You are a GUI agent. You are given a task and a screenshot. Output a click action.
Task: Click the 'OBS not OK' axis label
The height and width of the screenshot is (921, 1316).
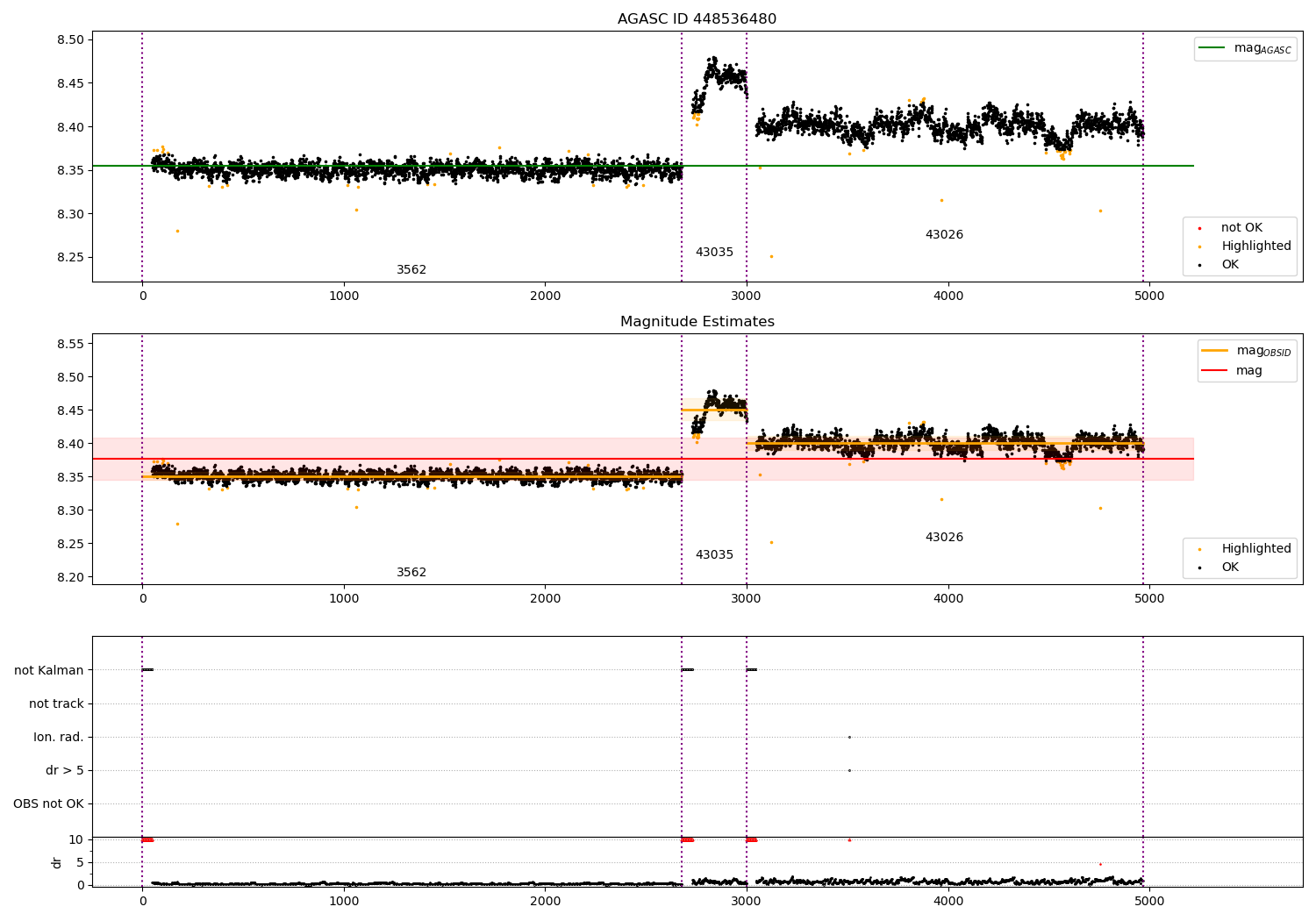coord(49,803)
